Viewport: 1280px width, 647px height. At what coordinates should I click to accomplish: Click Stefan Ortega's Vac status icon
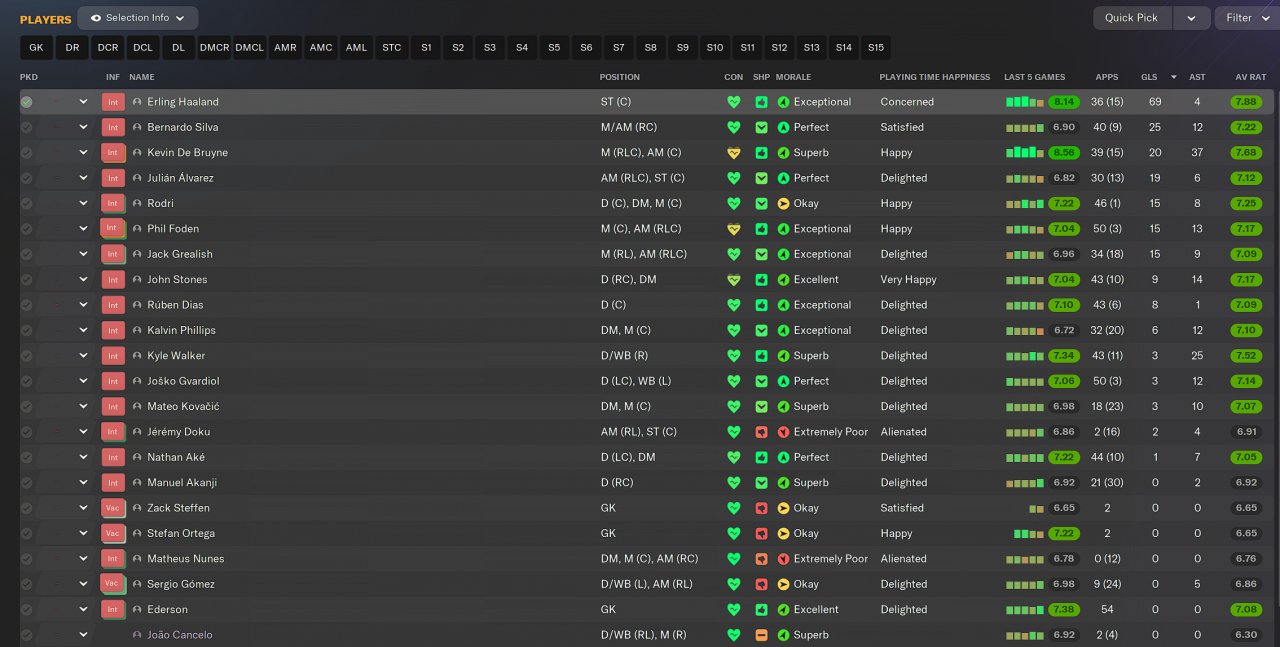click(113, 533)
